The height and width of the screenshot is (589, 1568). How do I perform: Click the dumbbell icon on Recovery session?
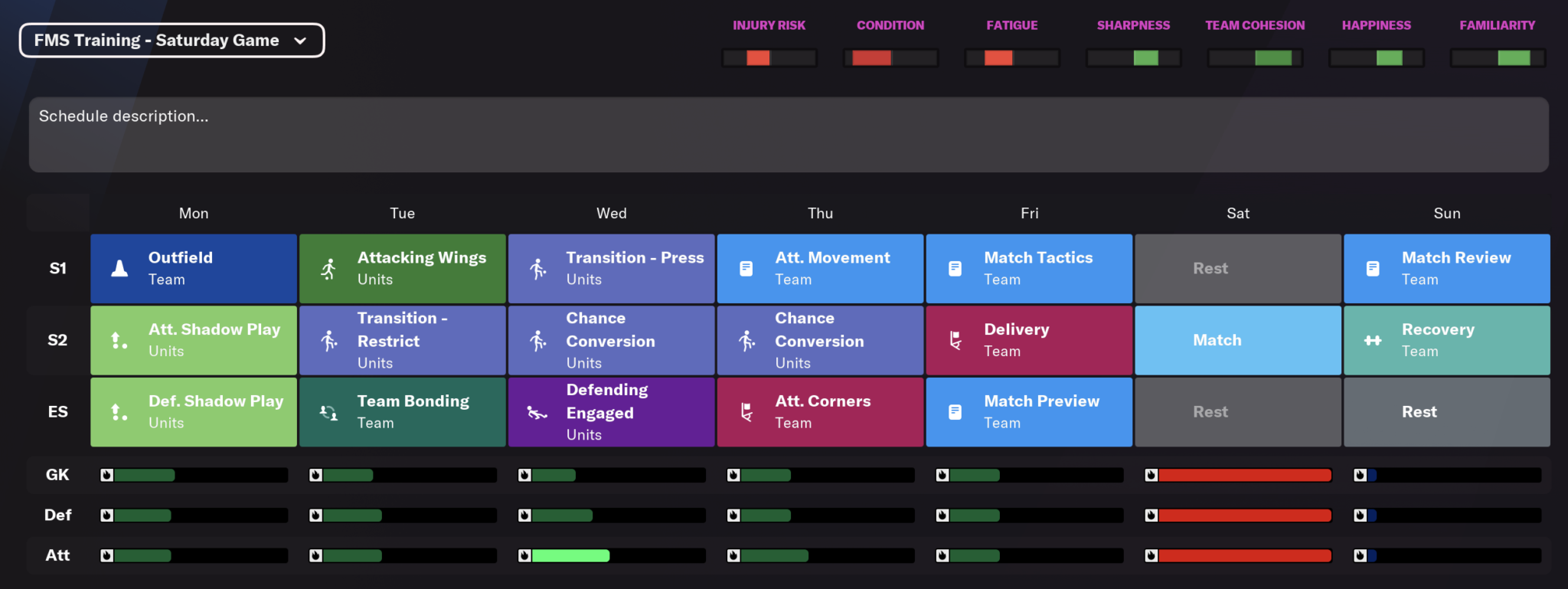coord(1373,340)
